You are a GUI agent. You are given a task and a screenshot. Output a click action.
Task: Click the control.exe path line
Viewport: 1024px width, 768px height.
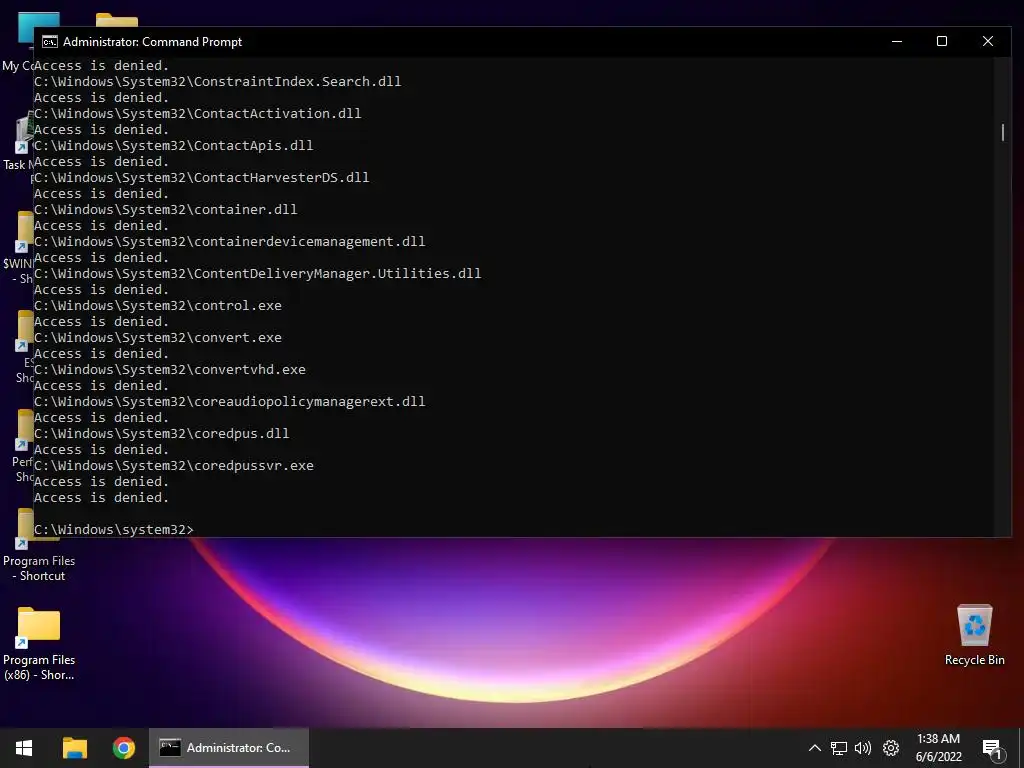(158, 306)
